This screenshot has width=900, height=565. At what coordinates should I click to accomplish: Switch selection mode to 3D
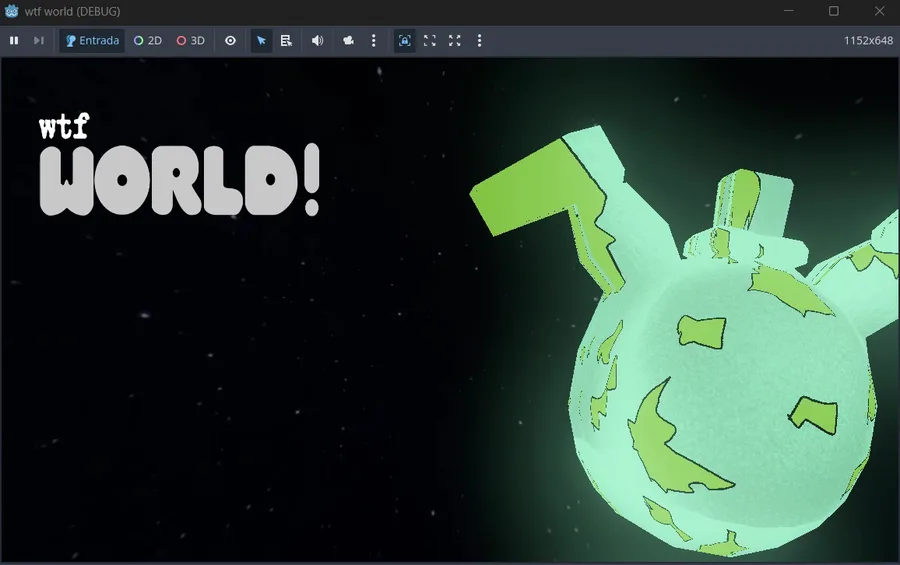(191, 41)
